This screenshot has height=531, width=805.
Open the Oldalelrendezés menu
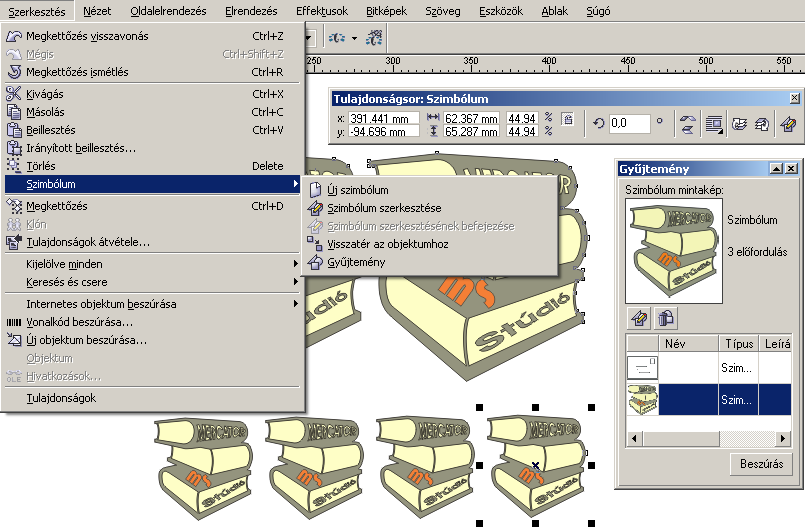tap(168, 11)
